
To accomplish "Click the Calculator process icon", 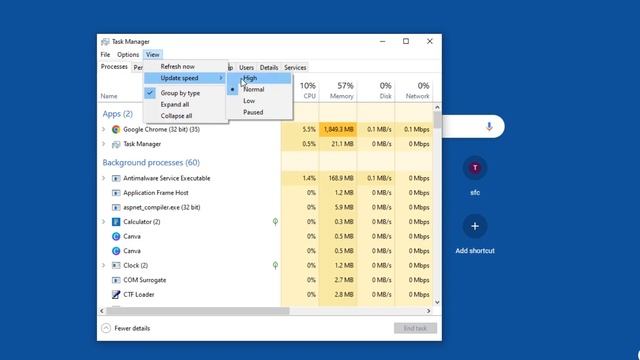I will point(116,222).
